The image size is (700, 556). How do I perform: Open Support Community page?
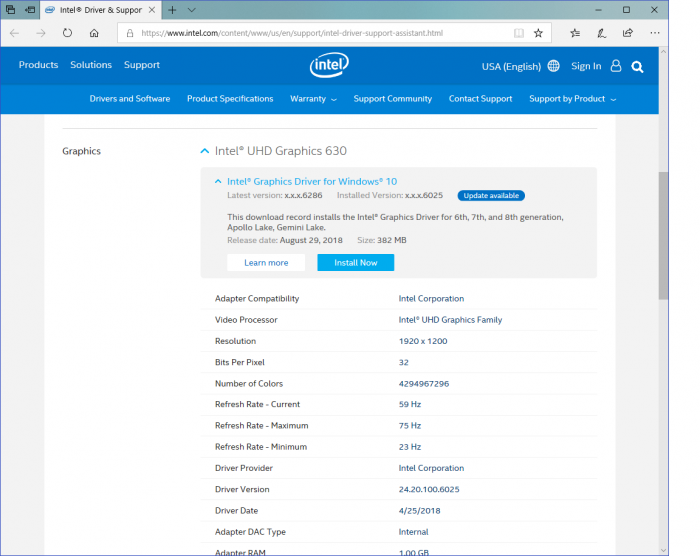(x=393, y=99)
